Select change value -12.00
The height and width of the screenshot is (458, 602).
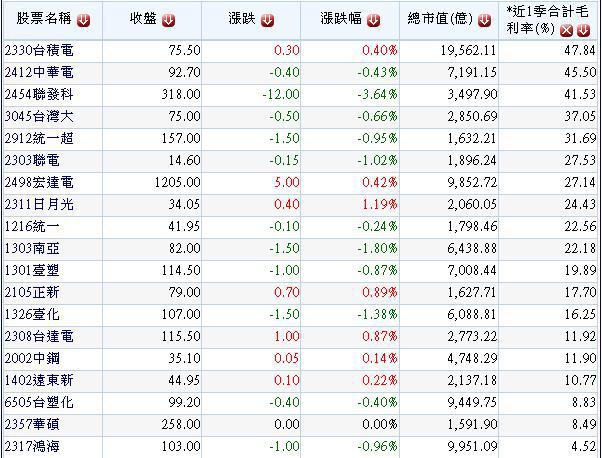click(281, 94)
